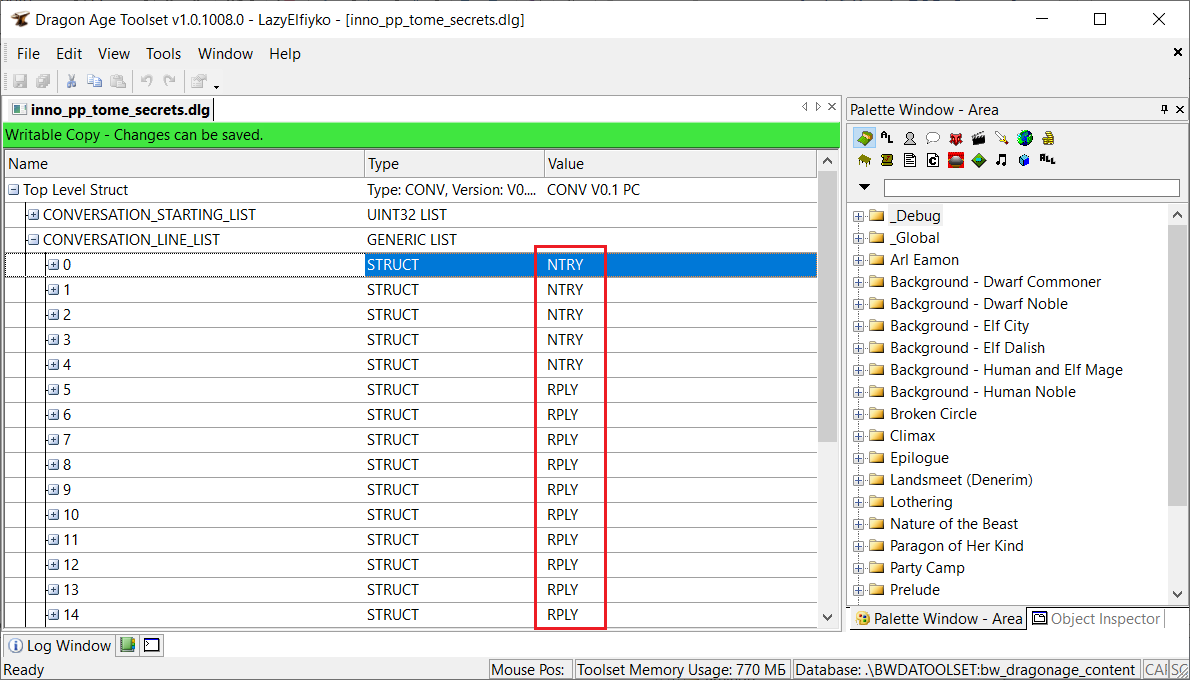Click the Properties toolbar icon

[199, 80]
